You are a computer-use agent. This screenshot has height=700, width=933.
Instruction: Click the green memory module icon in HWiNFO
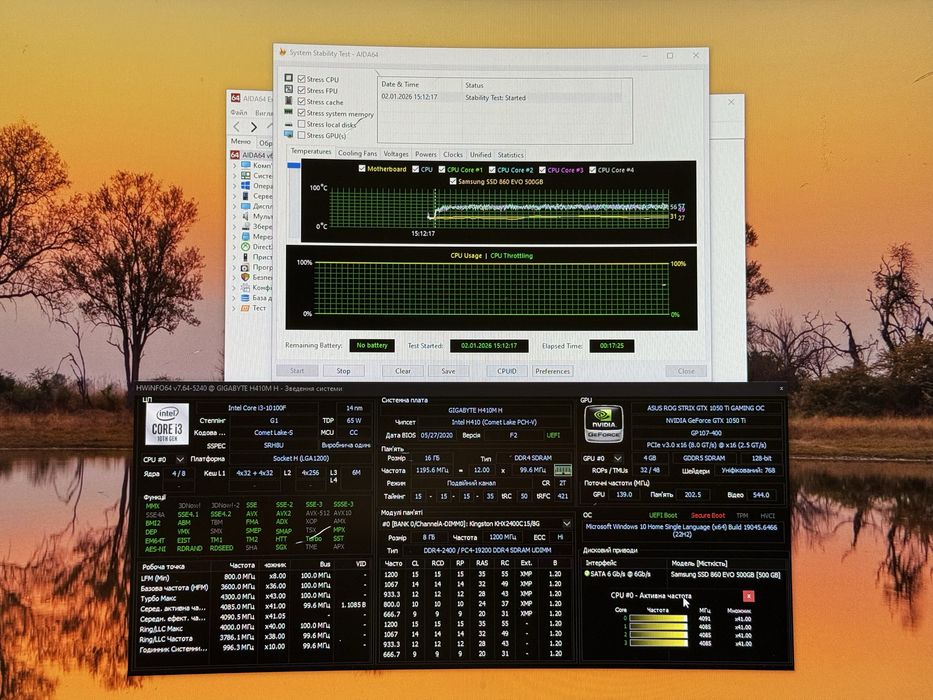[x=562, y=470]
